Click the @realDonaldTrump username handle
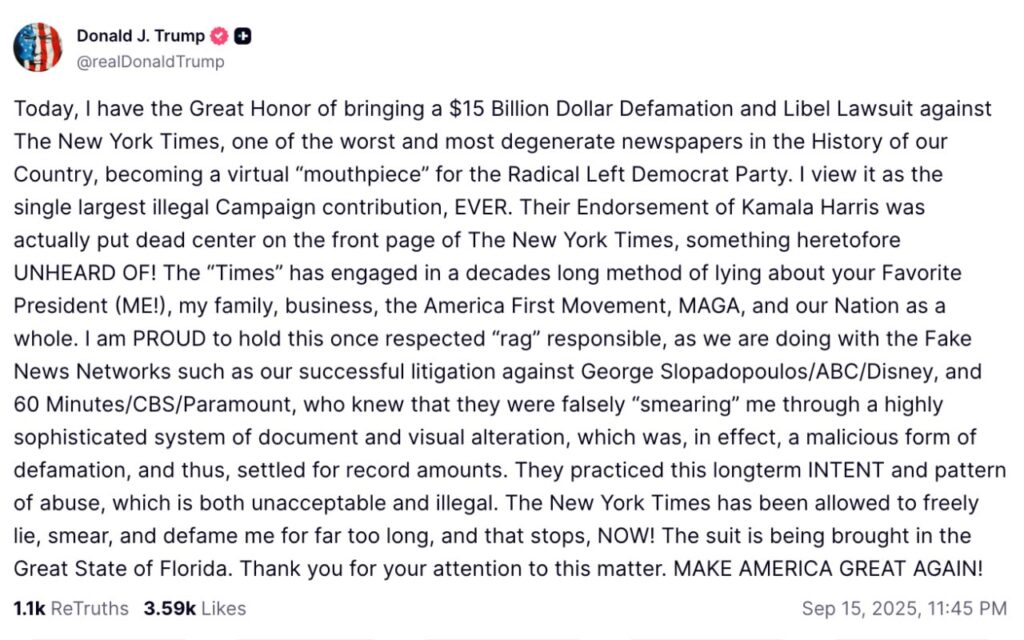Screen dimensions: 1024x640 [x=150, y=60]
